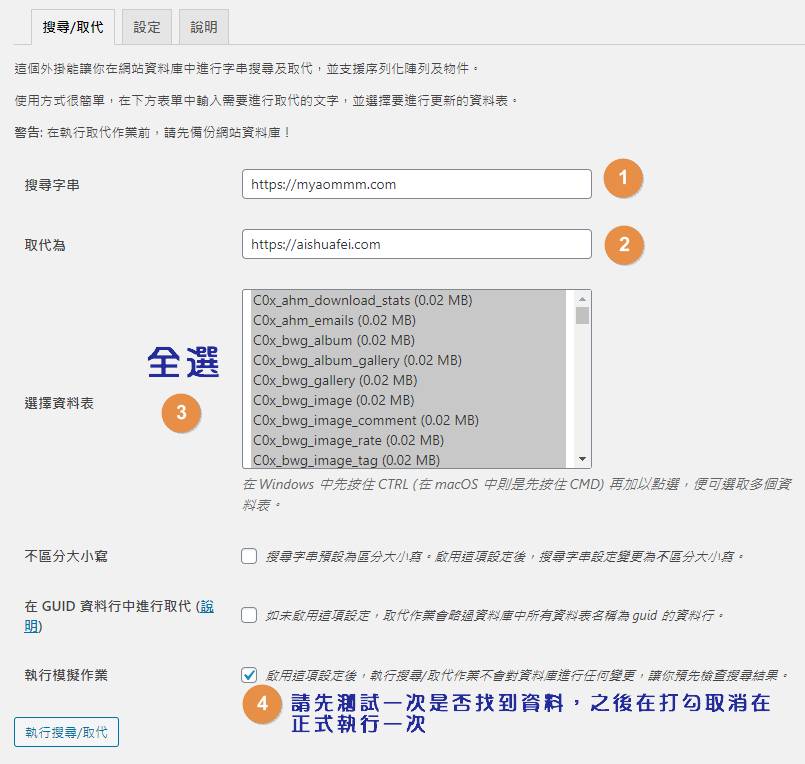Click orange step 4 marker

pos(262,703)
